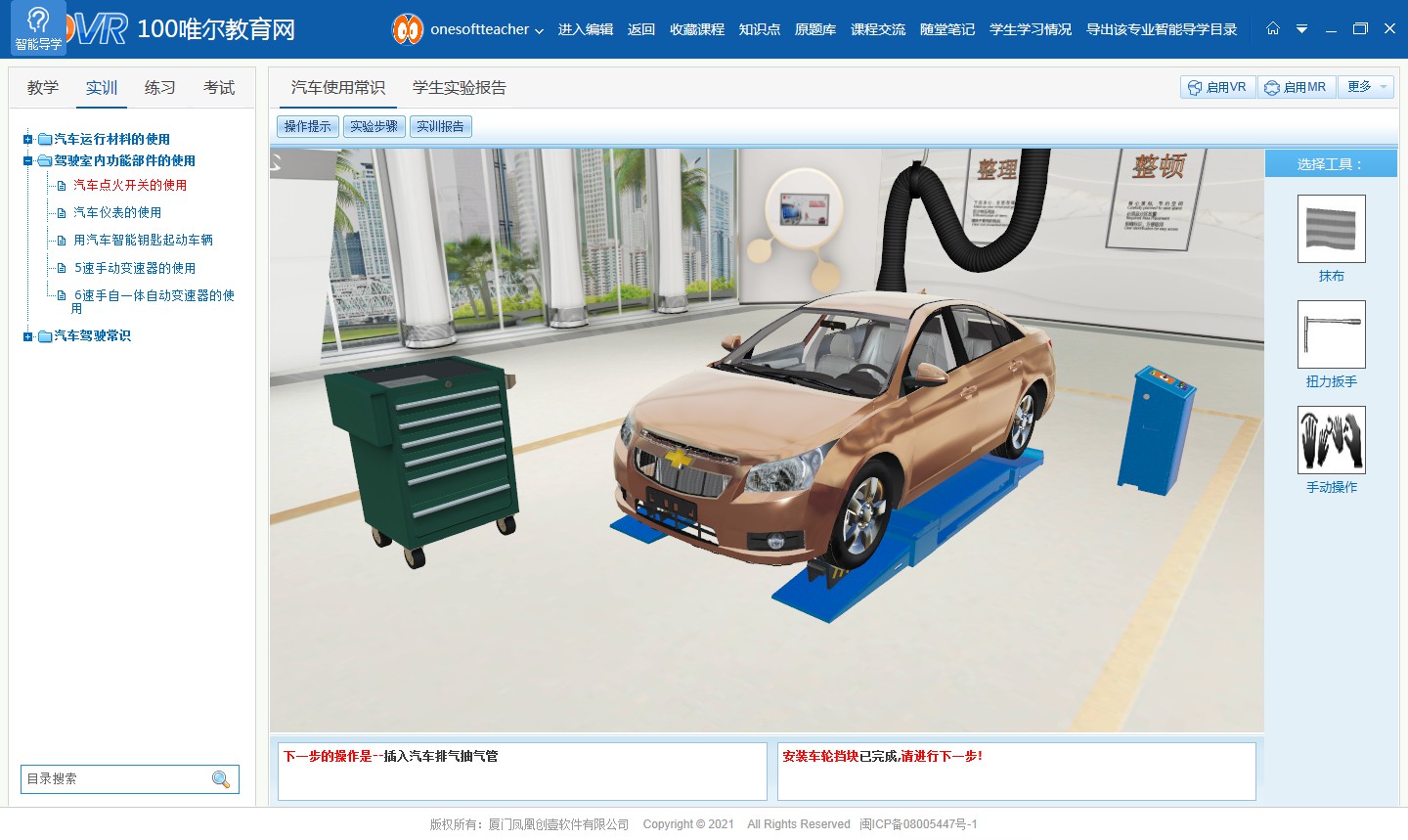Screen dimensions: 1408x840
Task: Open 汽车仪表的使用 lesson in tree
Action: pyautogui.click(x=117, y=212)
